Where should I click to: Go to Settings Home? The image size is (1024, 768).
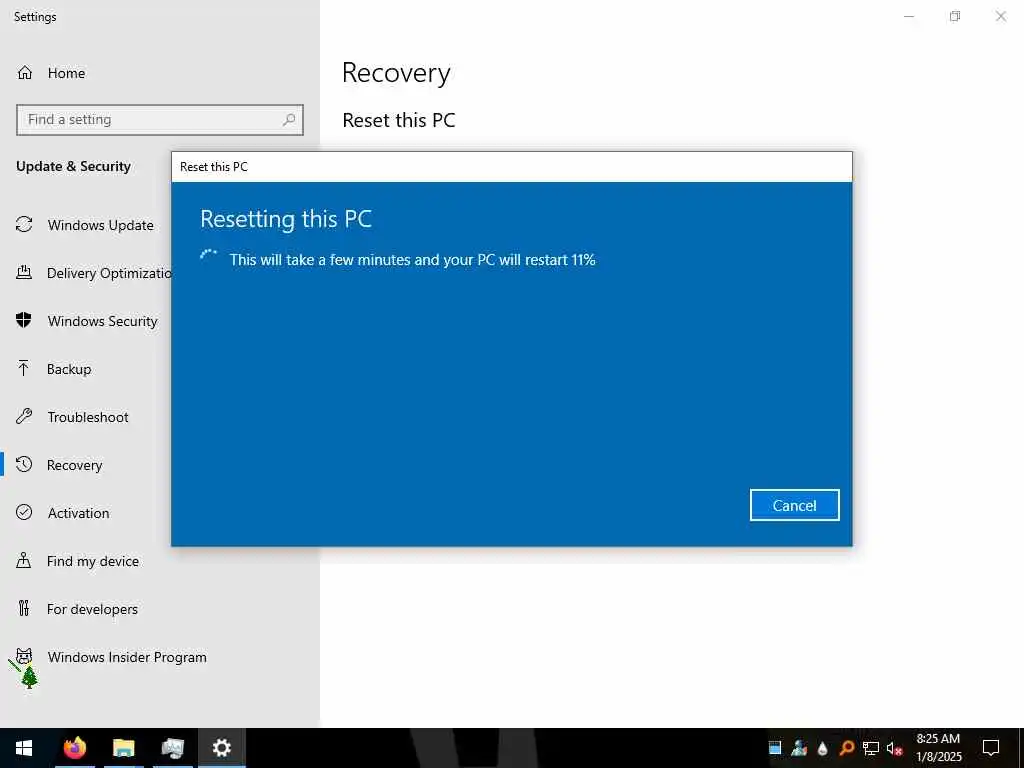[x=51, y=73]
